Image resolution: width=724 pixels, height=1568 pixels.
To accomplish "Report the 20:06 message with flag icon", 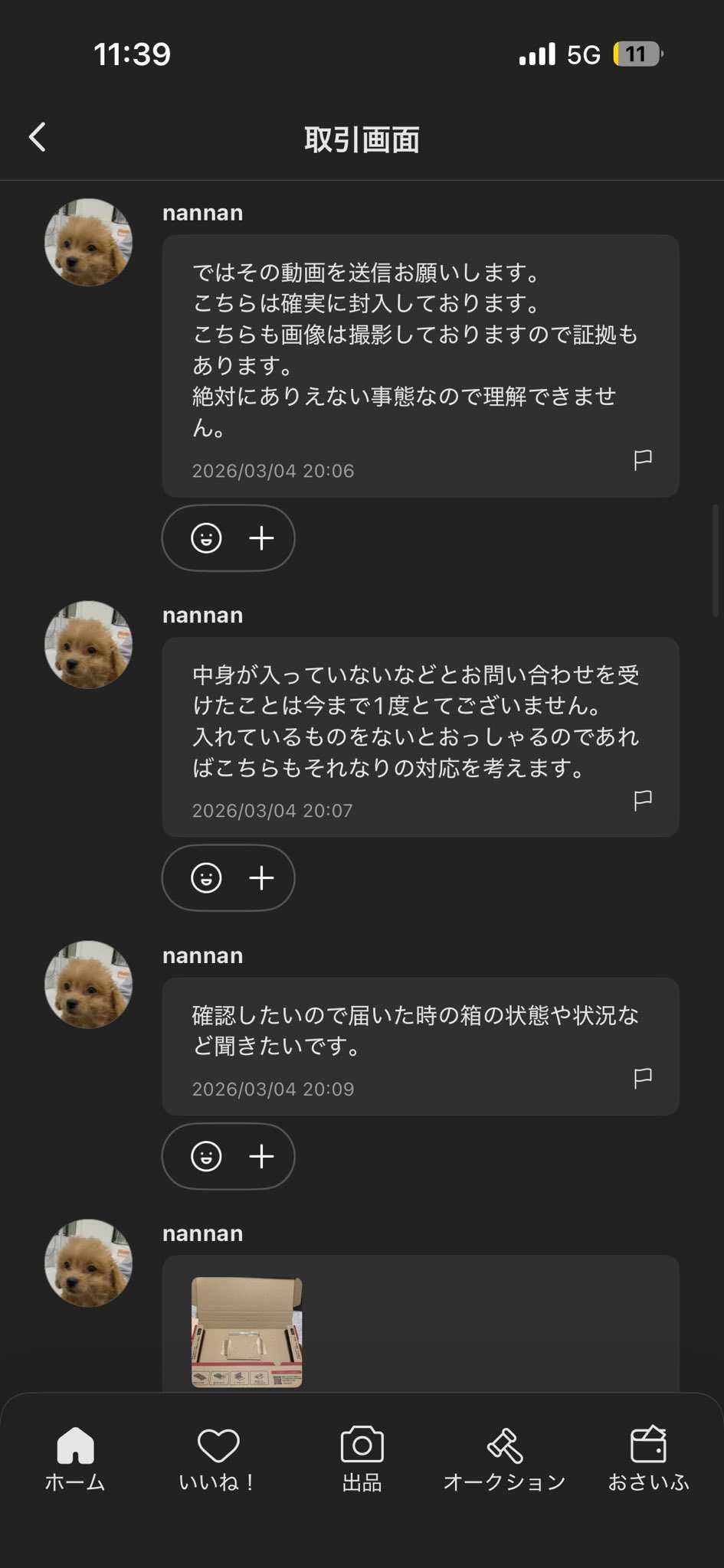I will 643,459.
